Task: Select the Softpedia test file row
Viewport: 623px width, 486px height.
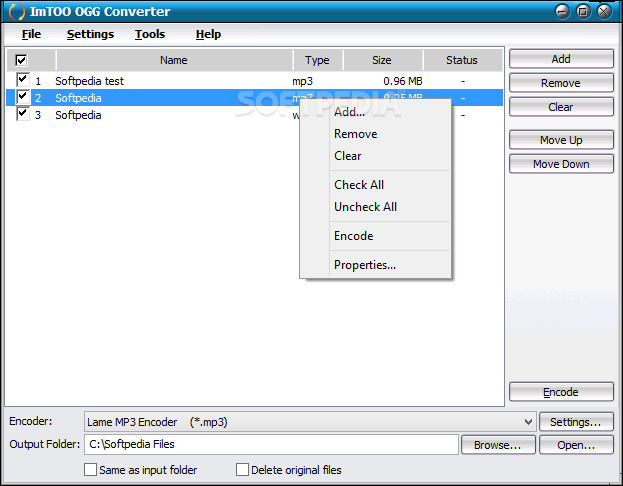Action: point(254,81)
